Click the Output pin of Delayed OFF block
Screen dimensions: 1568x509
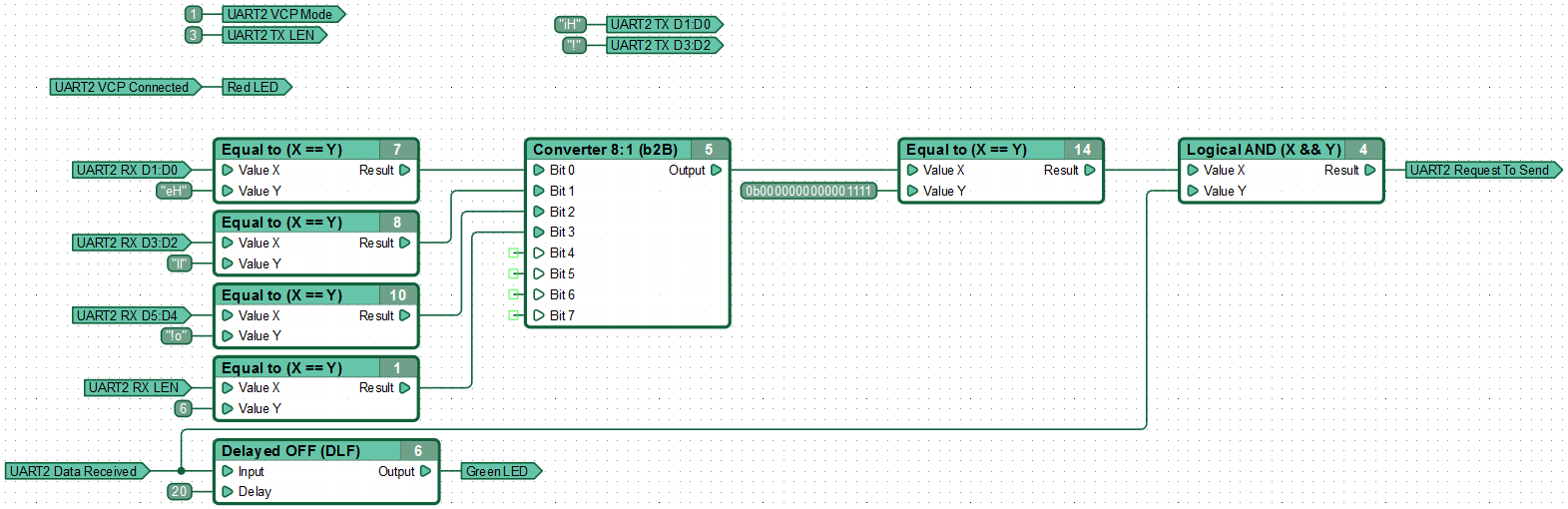tap(425, 471)
